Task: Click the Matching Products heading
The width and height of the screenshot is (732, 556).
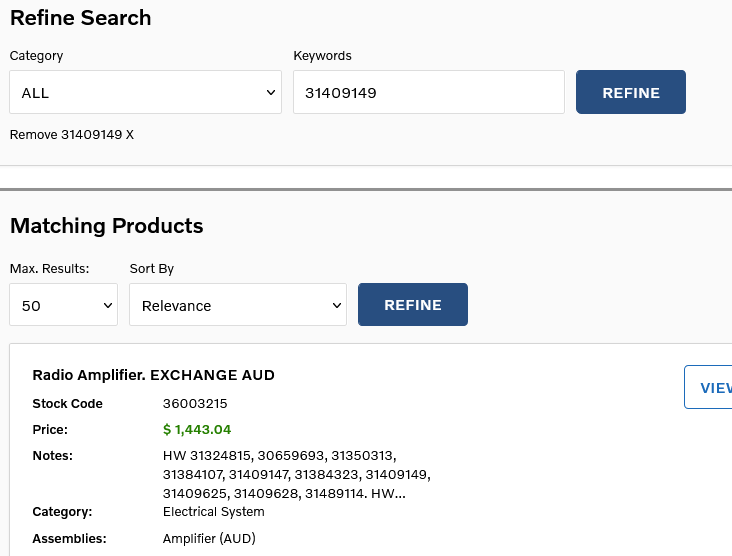Action: (106, 226)
